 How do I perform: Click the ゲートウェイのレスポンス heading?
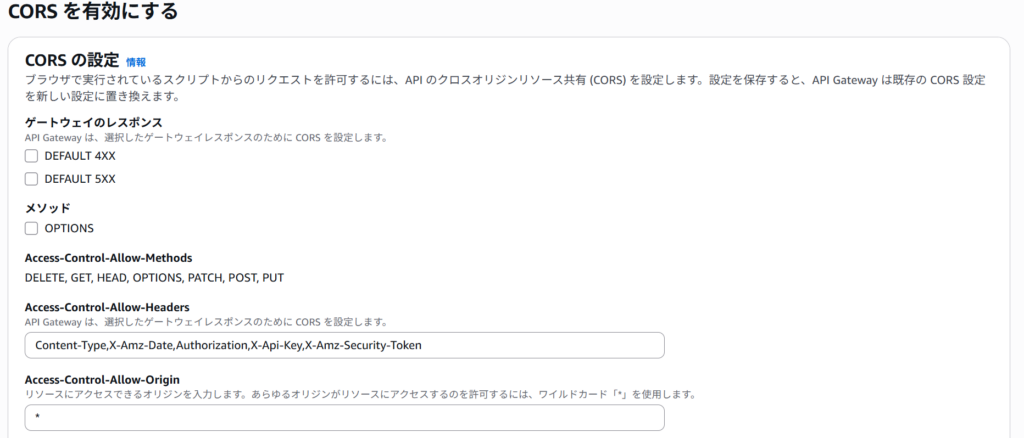pos(93,122)
